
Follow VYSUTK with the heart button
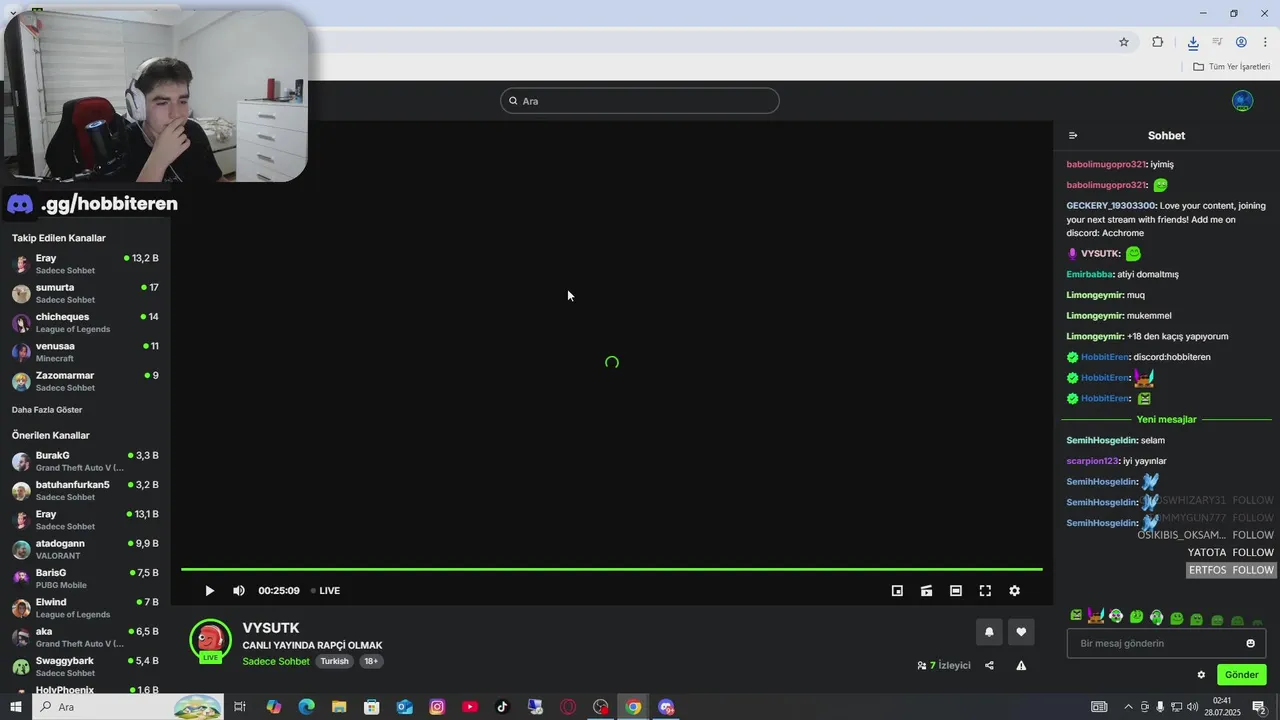(1021, 632)
